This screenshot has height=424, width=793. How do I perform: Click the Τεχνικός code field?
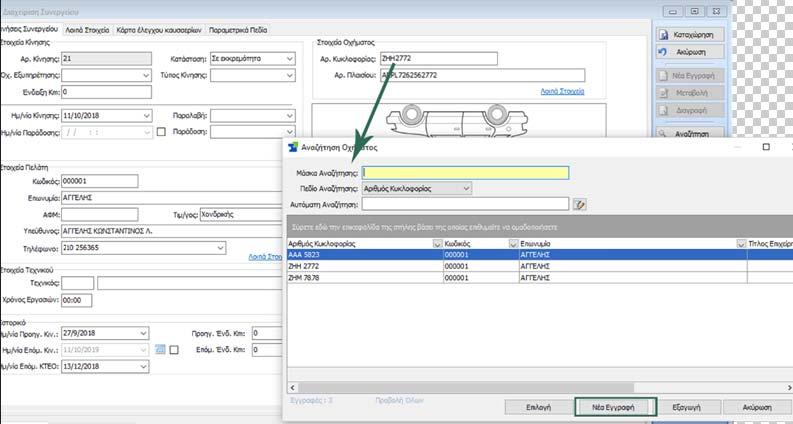point(77,283)
